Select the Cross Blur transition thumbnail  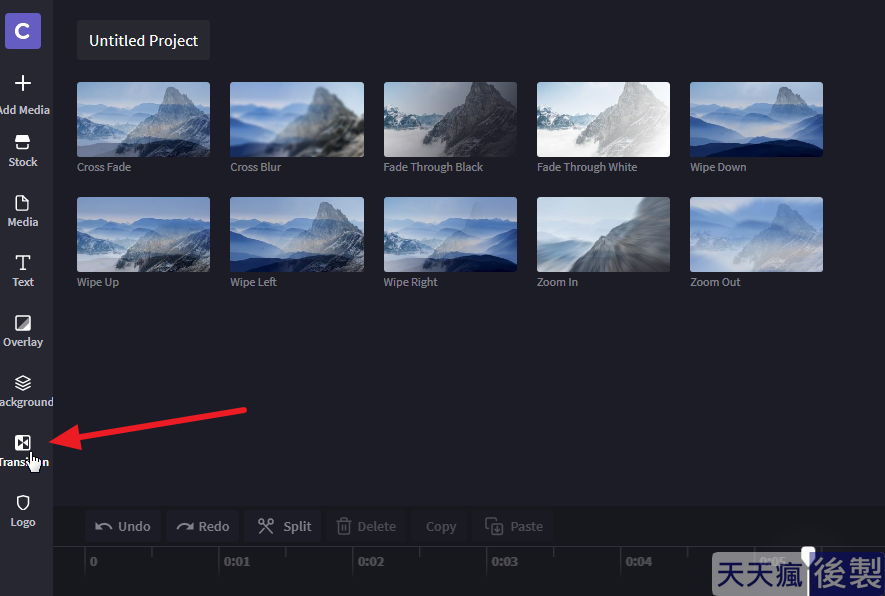[x=297, y=119]
